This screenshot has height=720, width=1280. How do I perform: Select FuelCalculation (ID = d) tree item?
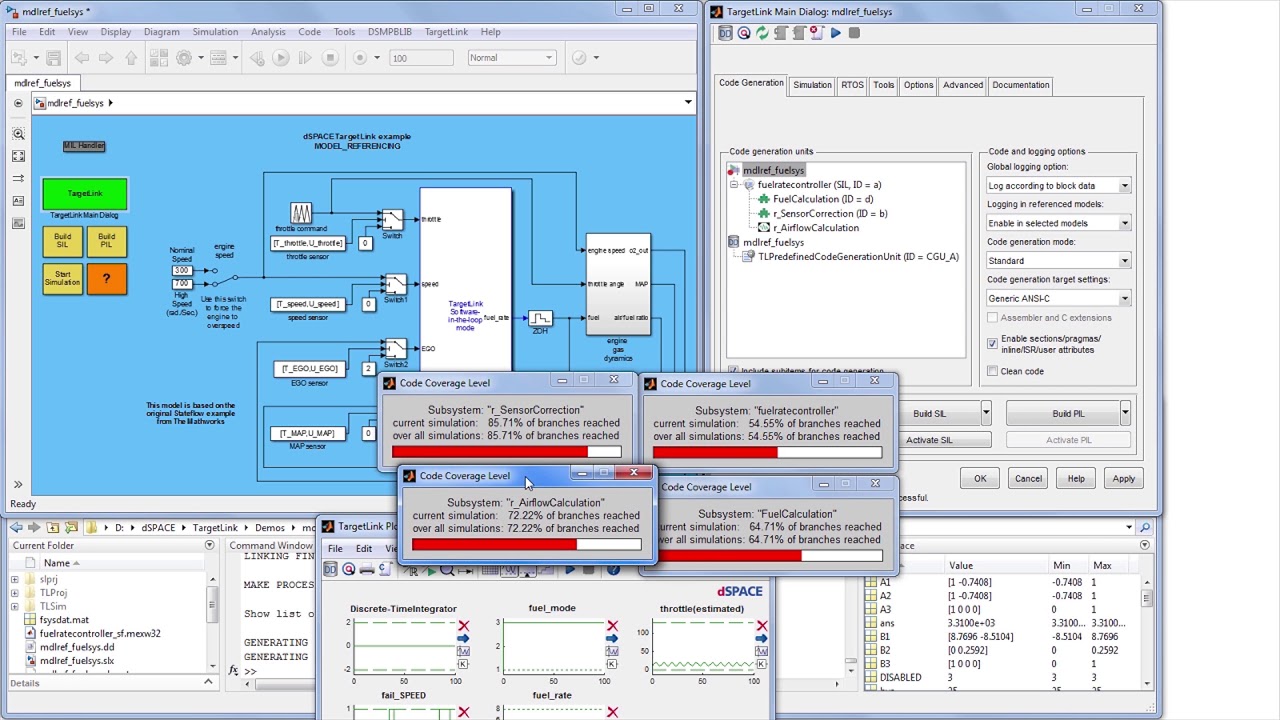823,199
